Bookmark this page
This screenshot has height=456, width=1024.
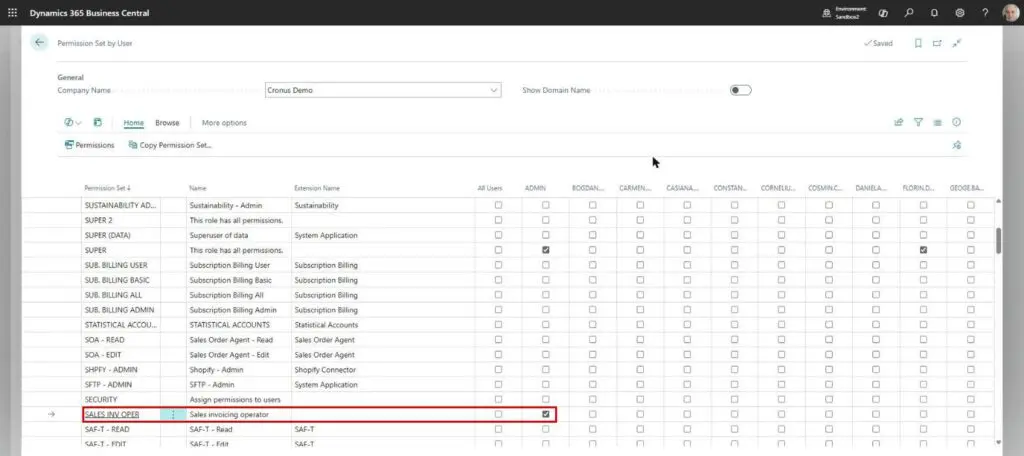pos(918,43)
